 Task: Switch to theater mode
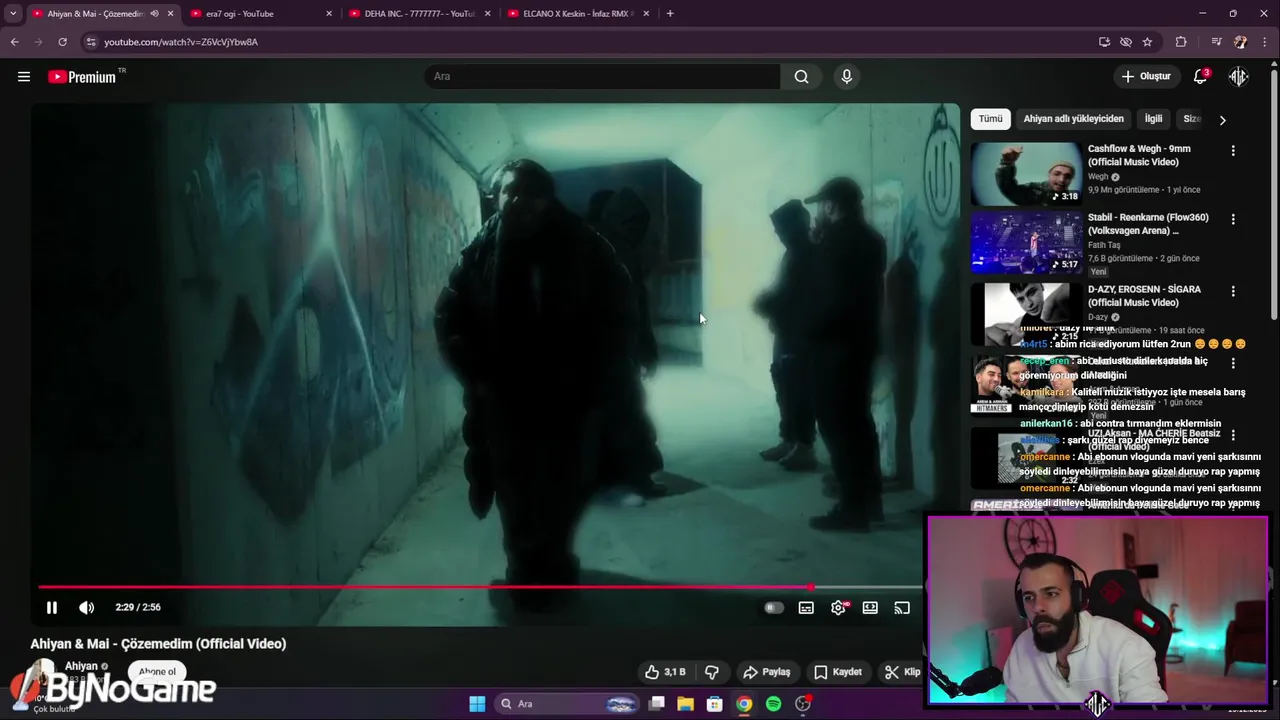[x=870, y=607]
